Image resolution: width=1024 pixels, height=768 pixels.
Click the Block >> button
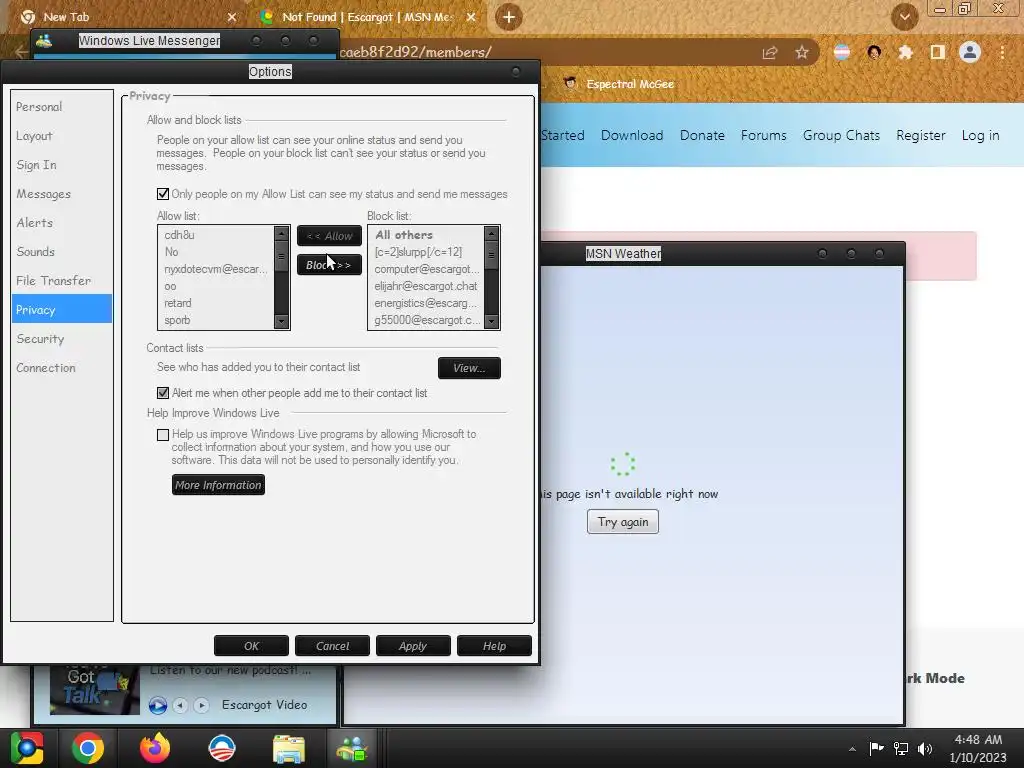click(329, 264)
